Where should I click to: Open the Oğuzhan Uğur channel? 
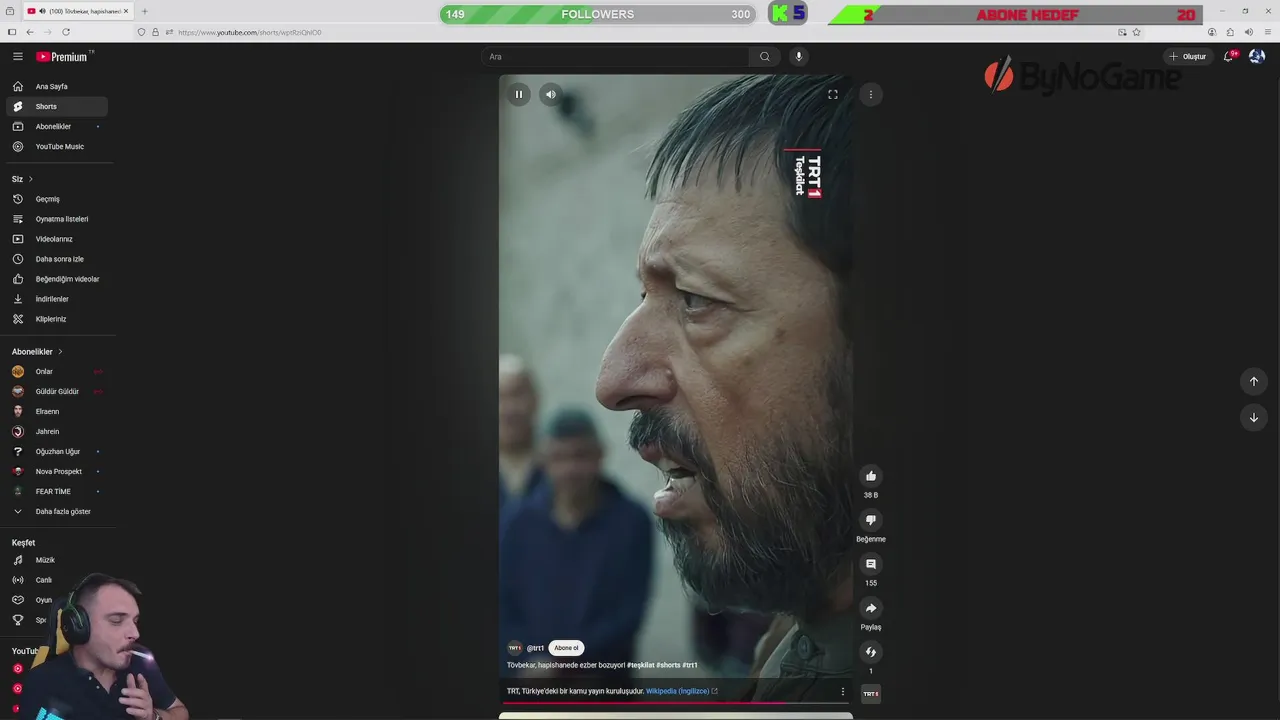pyautogui.click(x=57, y=452)
